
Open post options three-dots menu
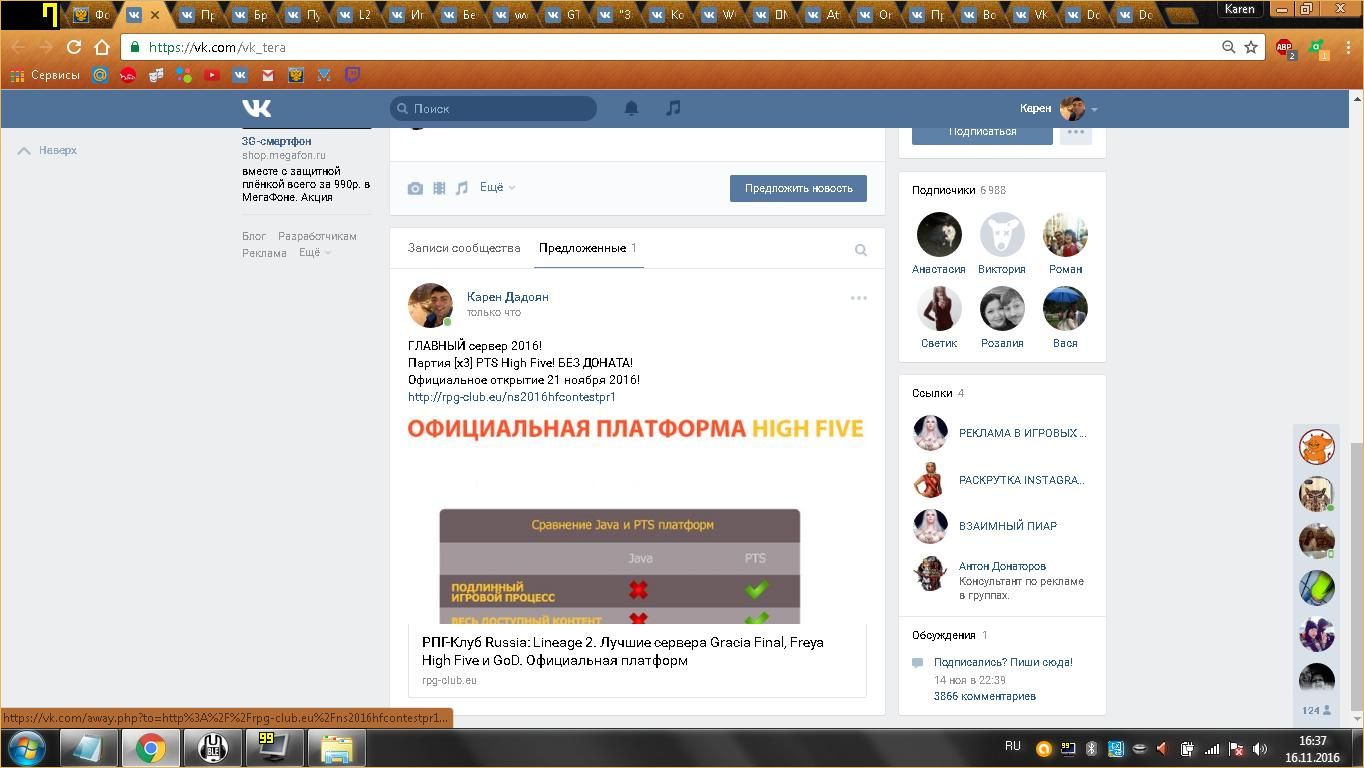coord(859,298)
